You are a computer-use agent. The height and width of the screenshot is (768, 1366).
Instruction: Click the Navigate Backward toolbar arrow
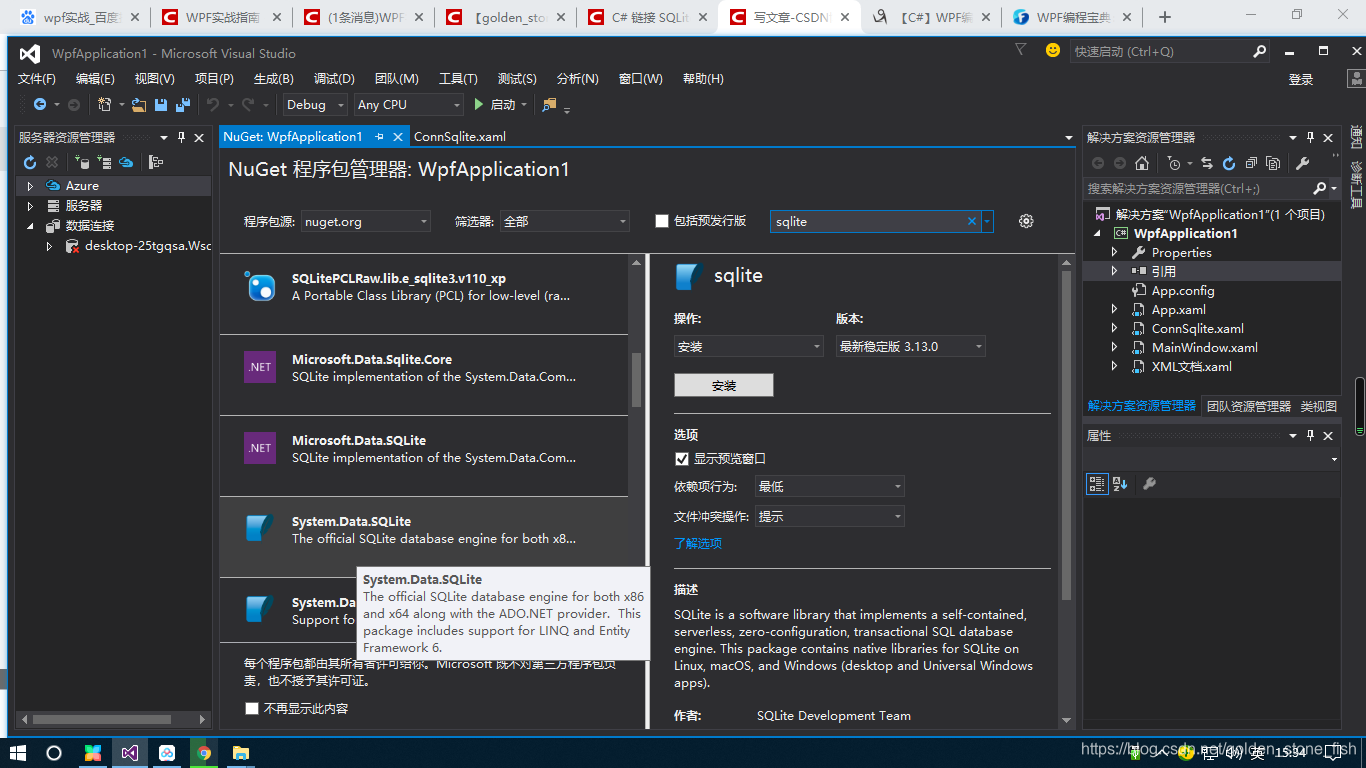coord(39,104)
